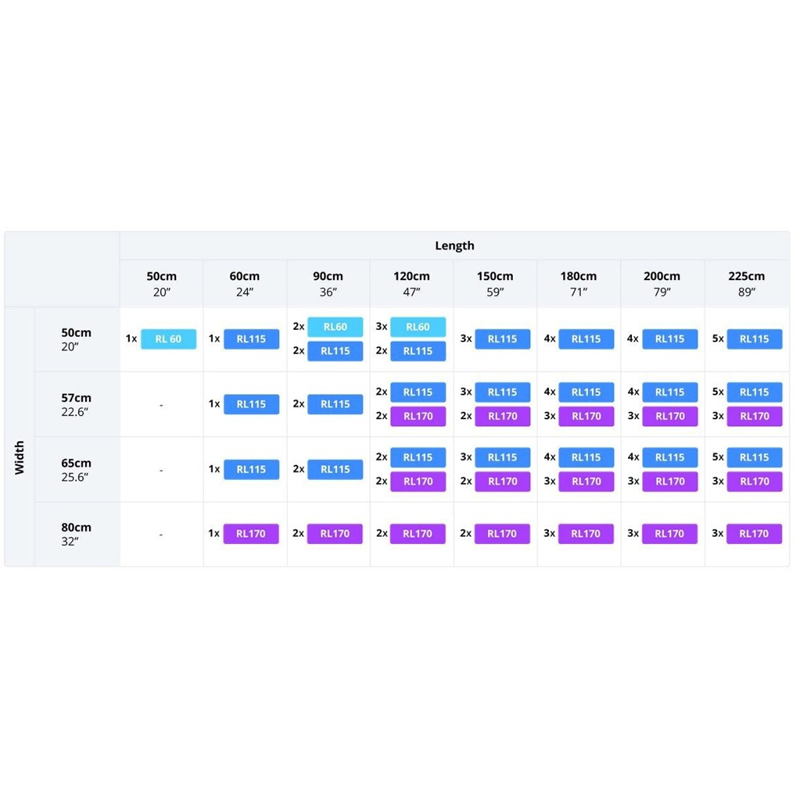Click the cyan RL60 badge under 120cm
Screen dimensions: 800x800
(418, 327)
